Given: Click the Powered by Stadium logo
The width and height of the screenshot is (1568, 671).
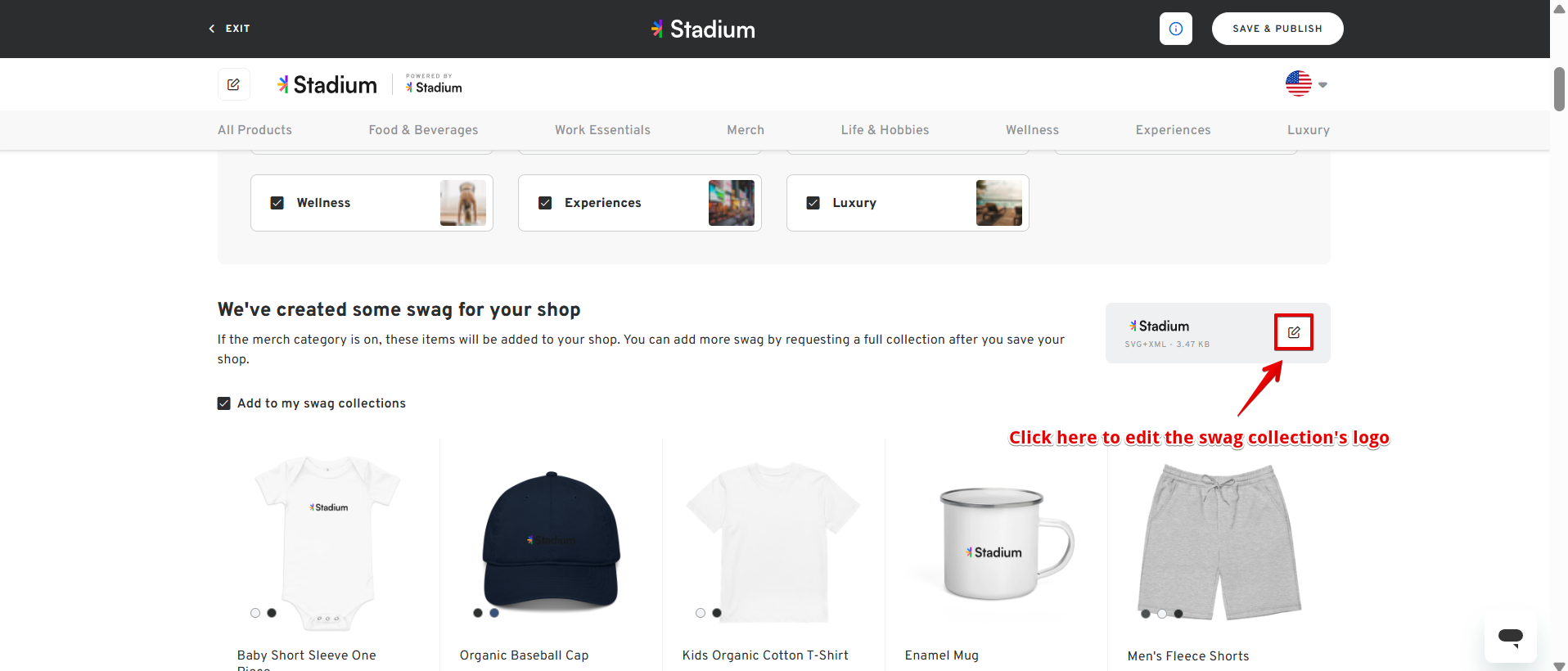Looking at the screenshot, I should [434, 84].
